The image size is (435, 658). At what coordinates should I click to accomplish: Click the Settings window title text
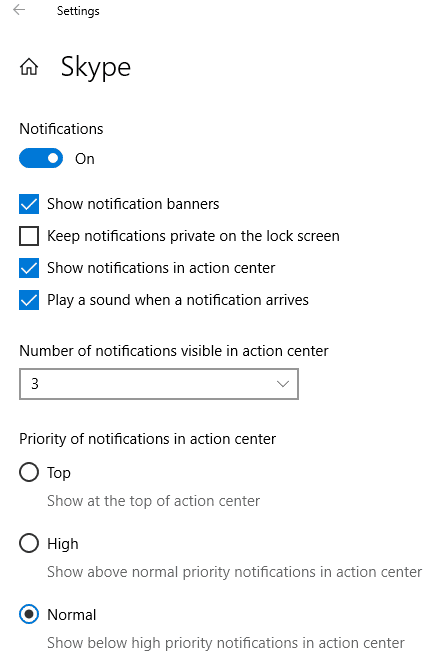coord(78,11)
